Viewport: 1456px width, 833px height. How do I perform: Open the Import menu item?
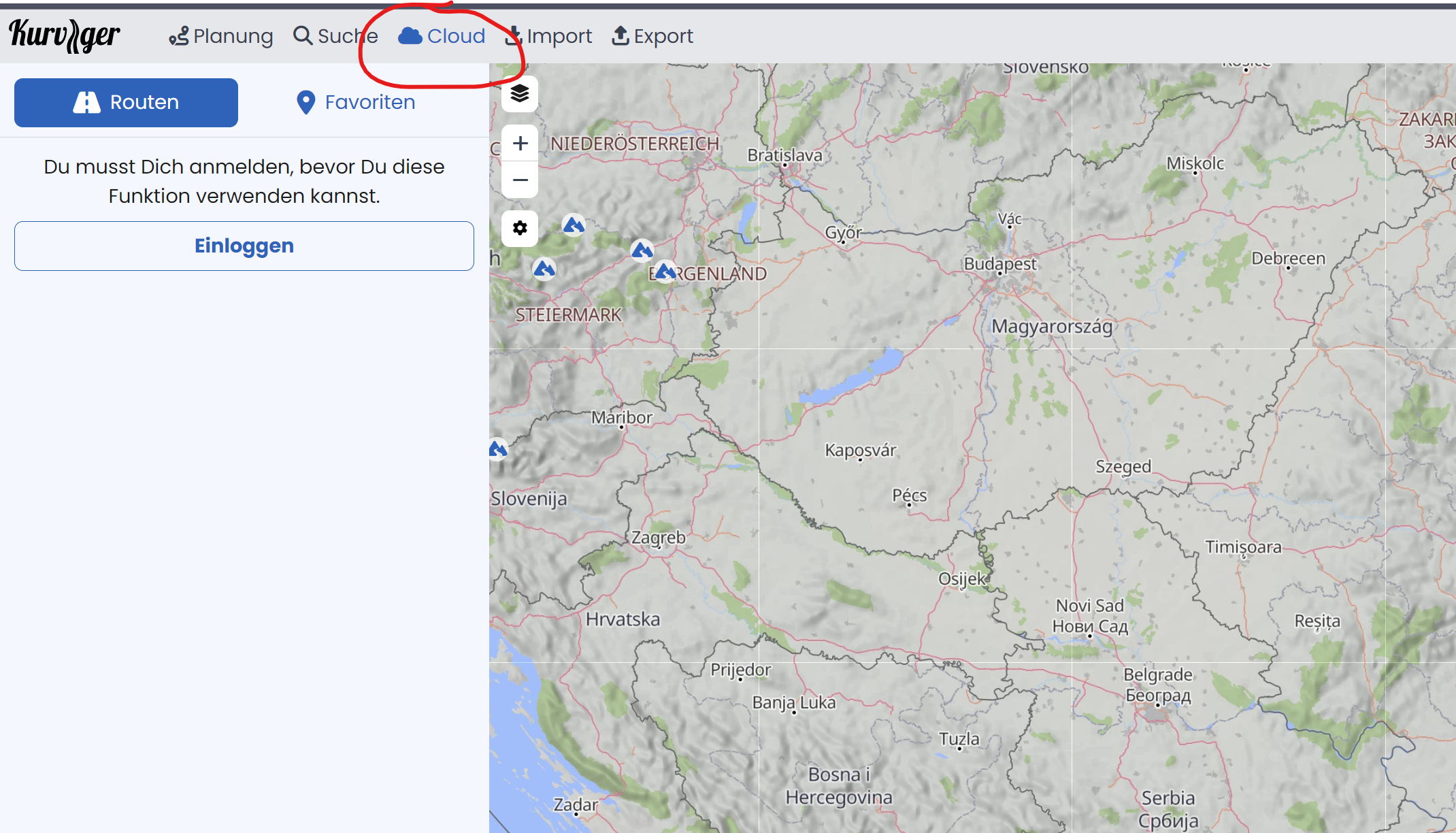coord(549,36)
